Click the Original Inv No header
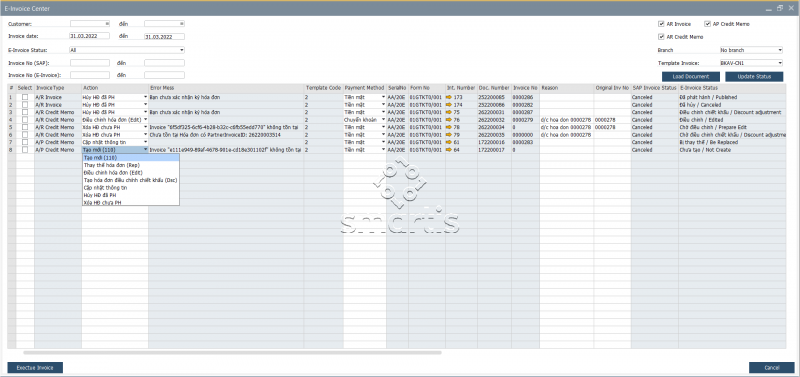800x377 pixels. (612, 88)
